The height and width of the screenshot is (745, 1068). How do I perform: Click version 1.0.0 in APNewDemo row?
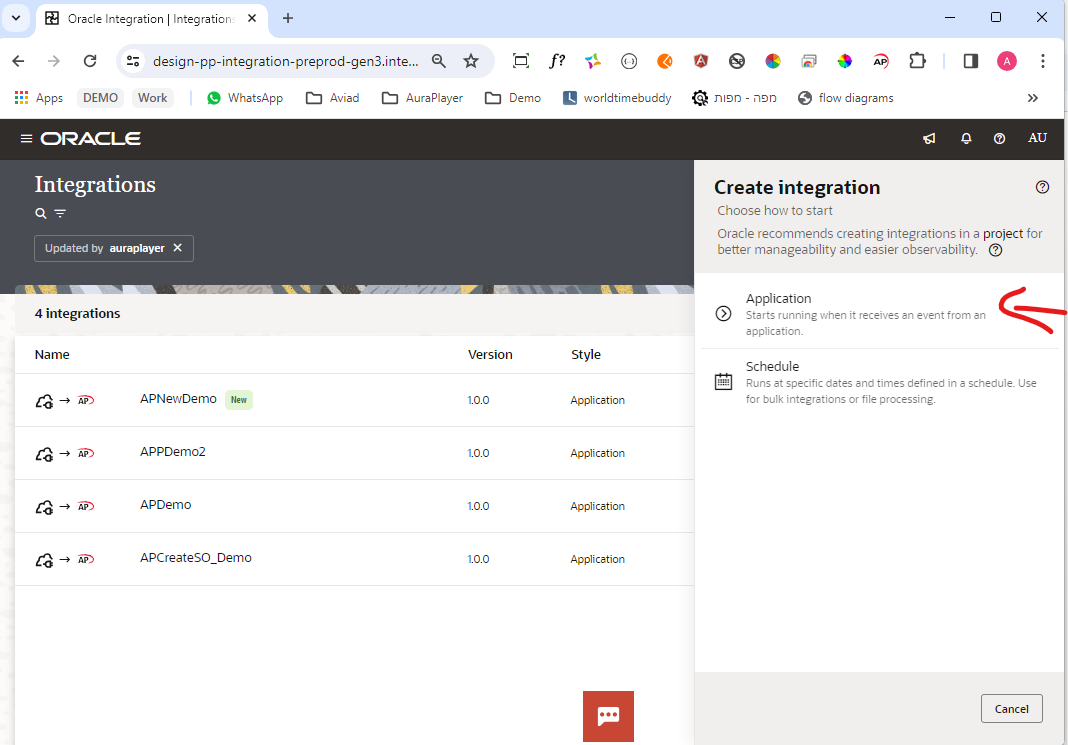point(478,400)
